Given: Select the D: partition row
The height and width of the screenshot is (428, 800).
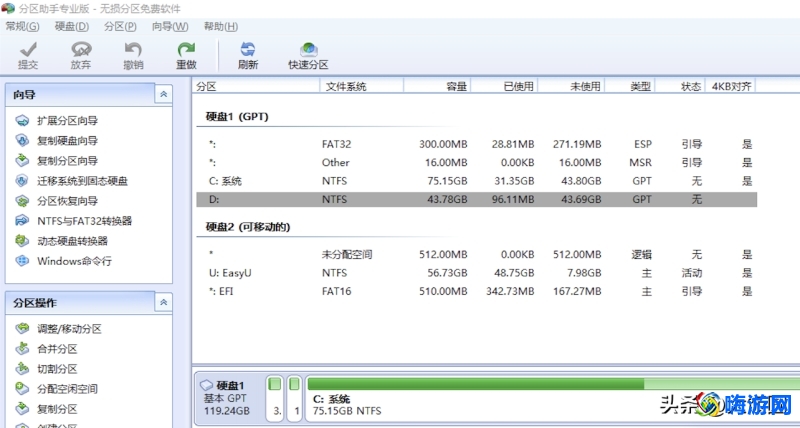Looking at the screenshot, I should click(477, 199).
